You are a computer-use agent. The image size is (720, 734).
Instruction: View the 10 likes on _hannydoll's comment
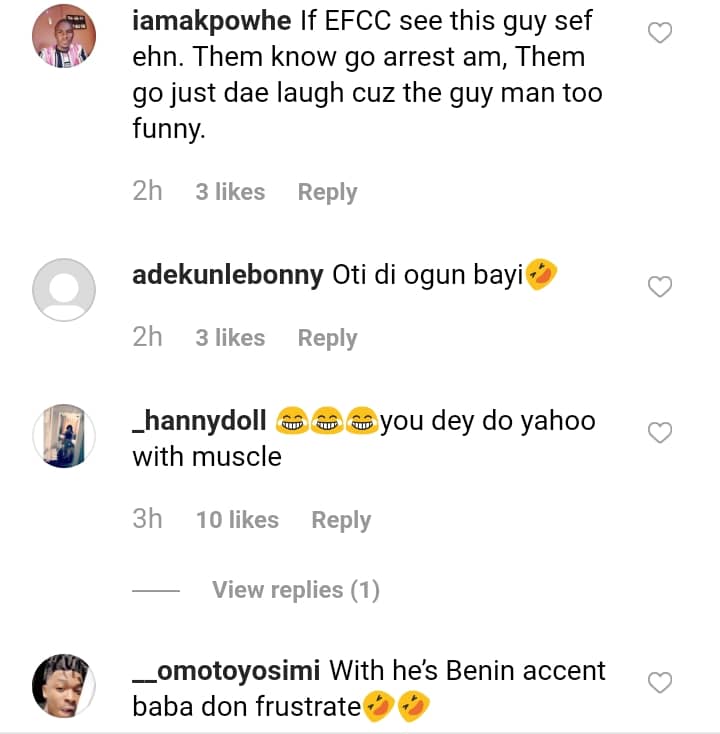pyautogui.click(x=237, y=520)
